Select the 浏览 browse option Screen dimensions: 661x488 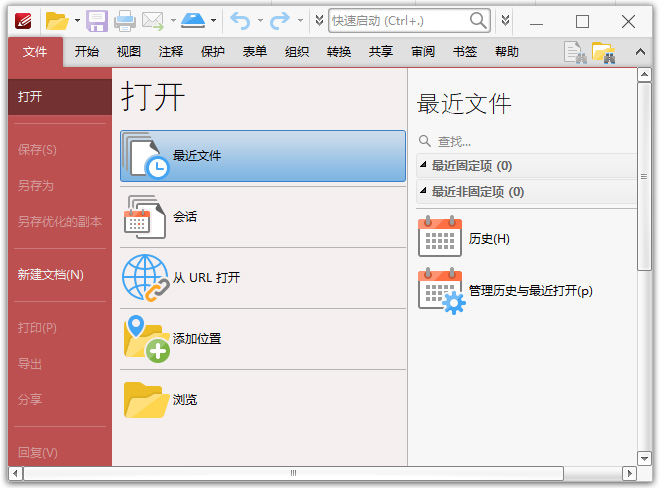point(263,400)
